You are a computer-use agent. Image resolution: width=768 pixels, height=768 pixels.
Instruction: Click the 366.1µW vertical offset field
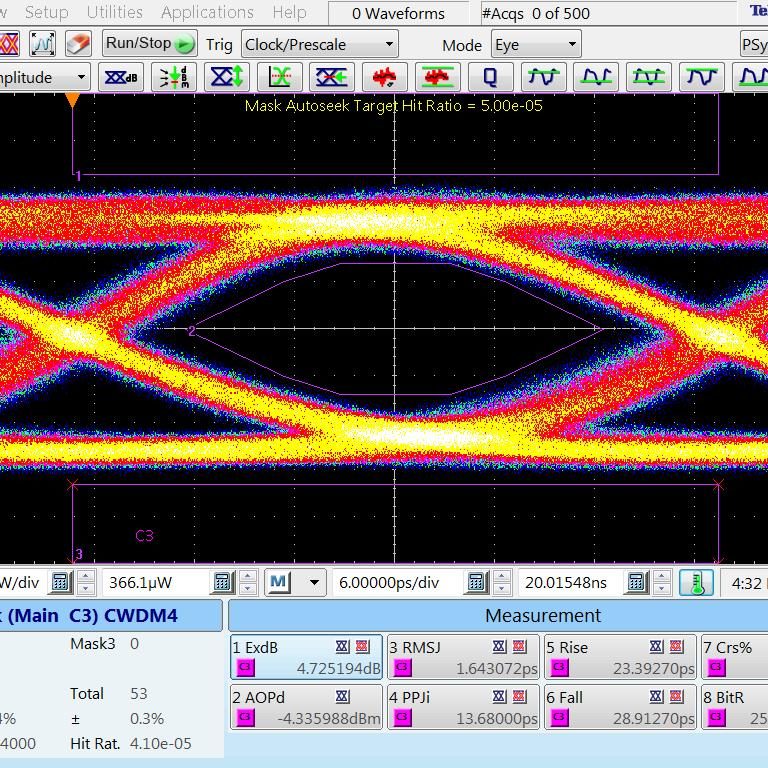[155, 582]
